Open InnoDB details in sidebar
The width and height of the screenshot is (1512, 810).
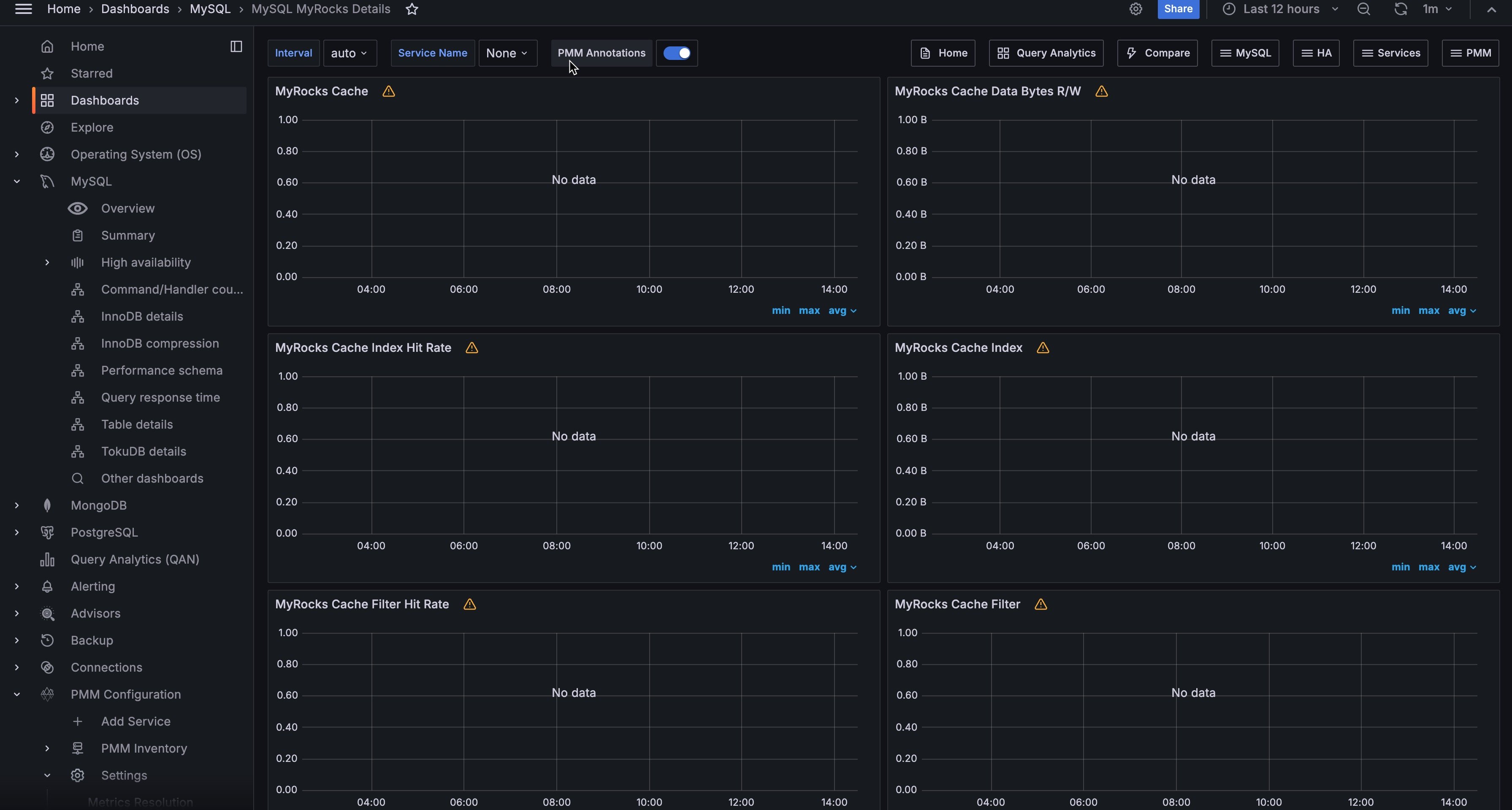141,317
